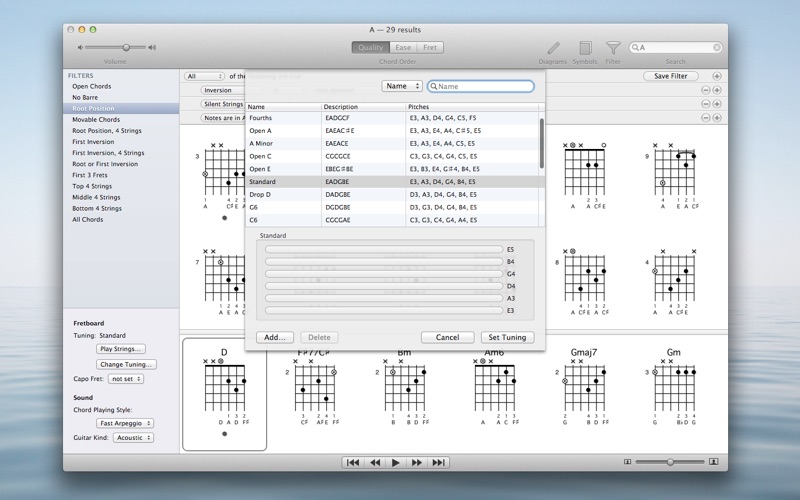The width and height of the screenshot is (800, 500).
Task: Open the Diagrams pencil tool
Action: [x=553, y=48]
